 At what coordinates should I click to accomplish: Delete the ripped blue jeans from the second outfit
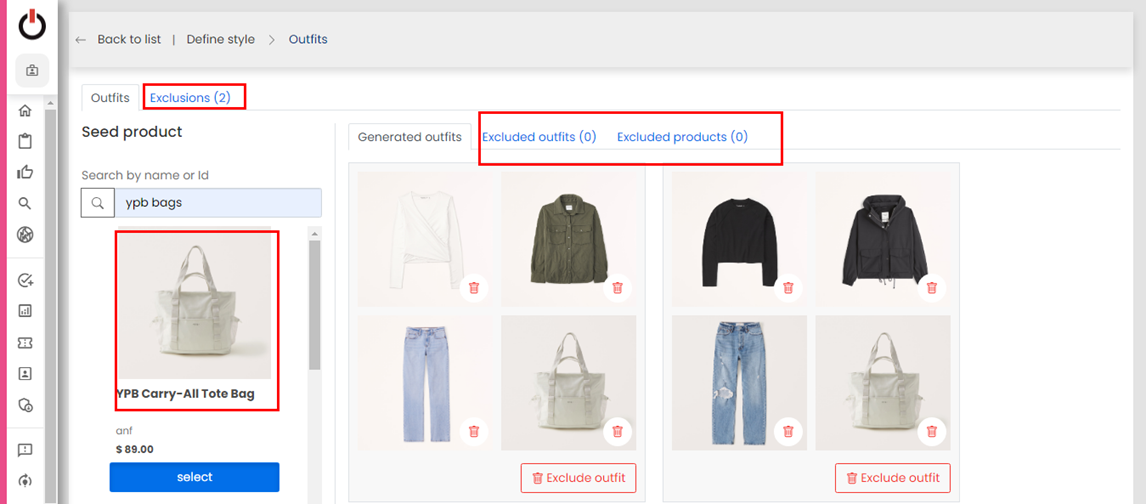click(x=788, y=431)
